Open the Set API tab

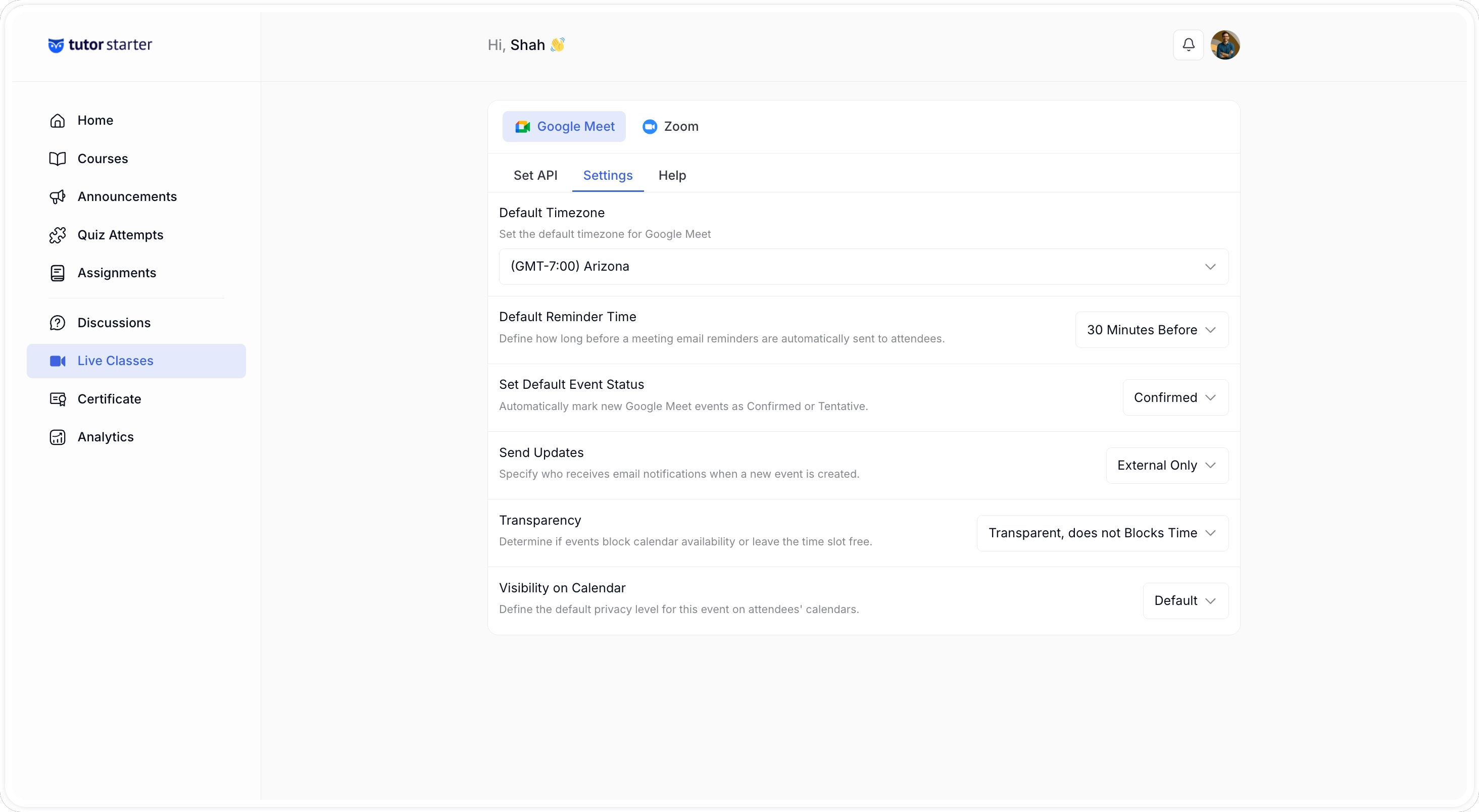[535, 176]
